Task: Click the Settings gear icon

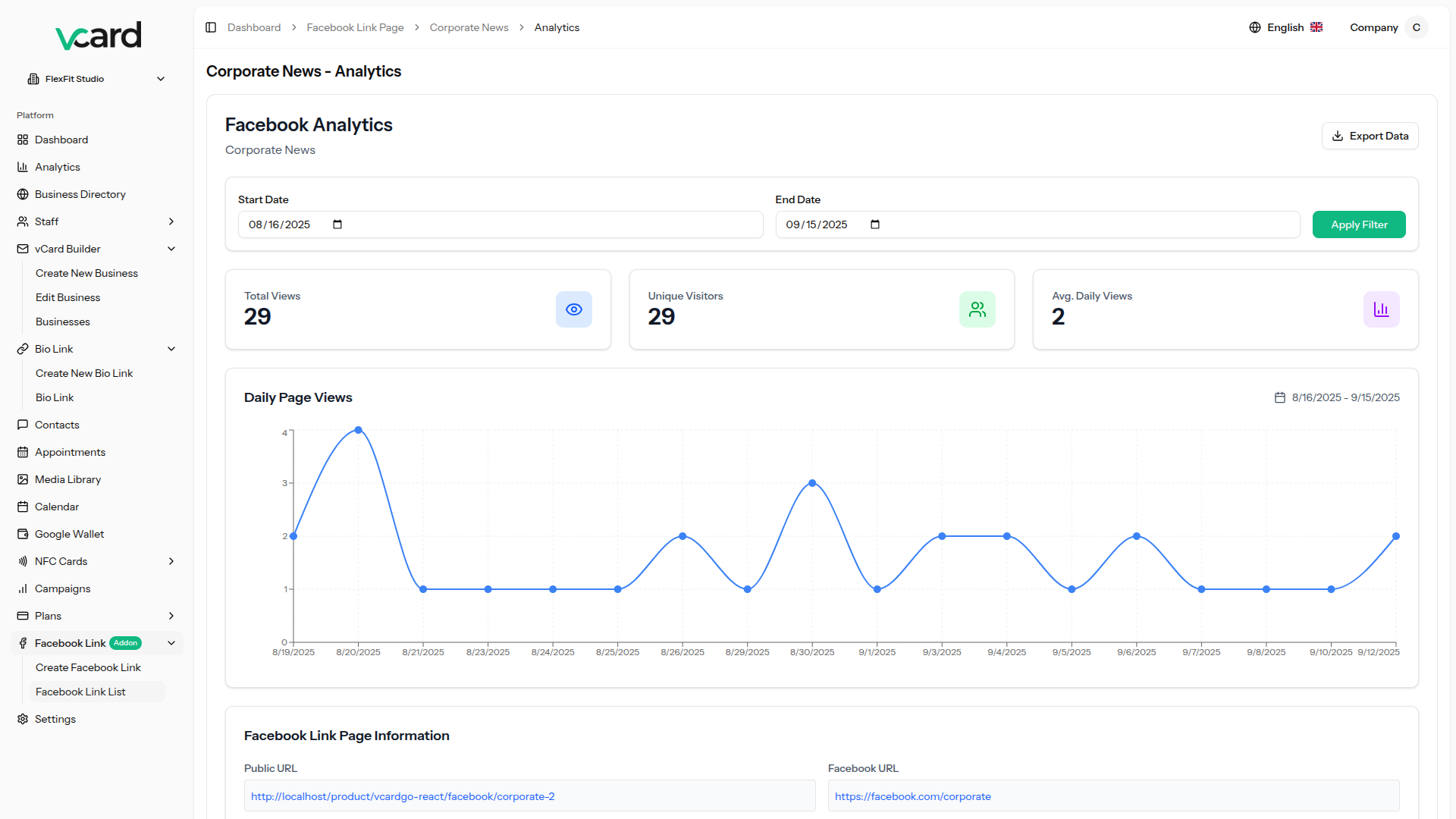Action: 23,719
